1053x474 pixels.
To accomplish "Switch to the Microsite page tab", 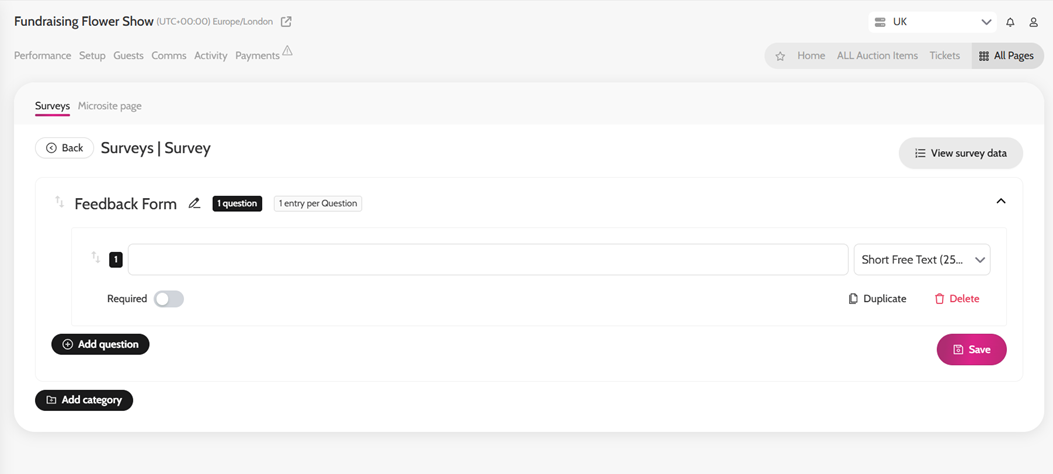I will click(x=109, y=105).
